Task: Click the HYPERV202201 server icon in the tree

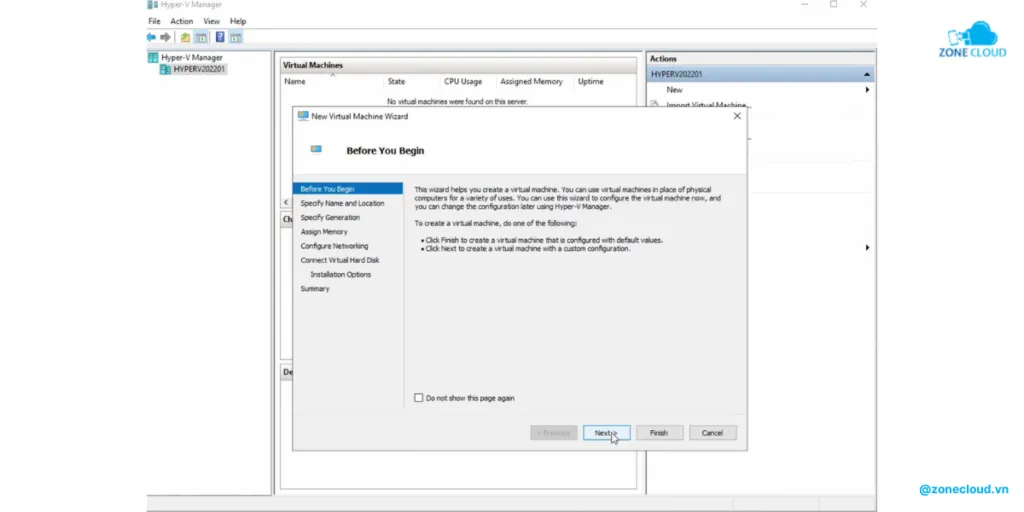Action: point(165,69)
